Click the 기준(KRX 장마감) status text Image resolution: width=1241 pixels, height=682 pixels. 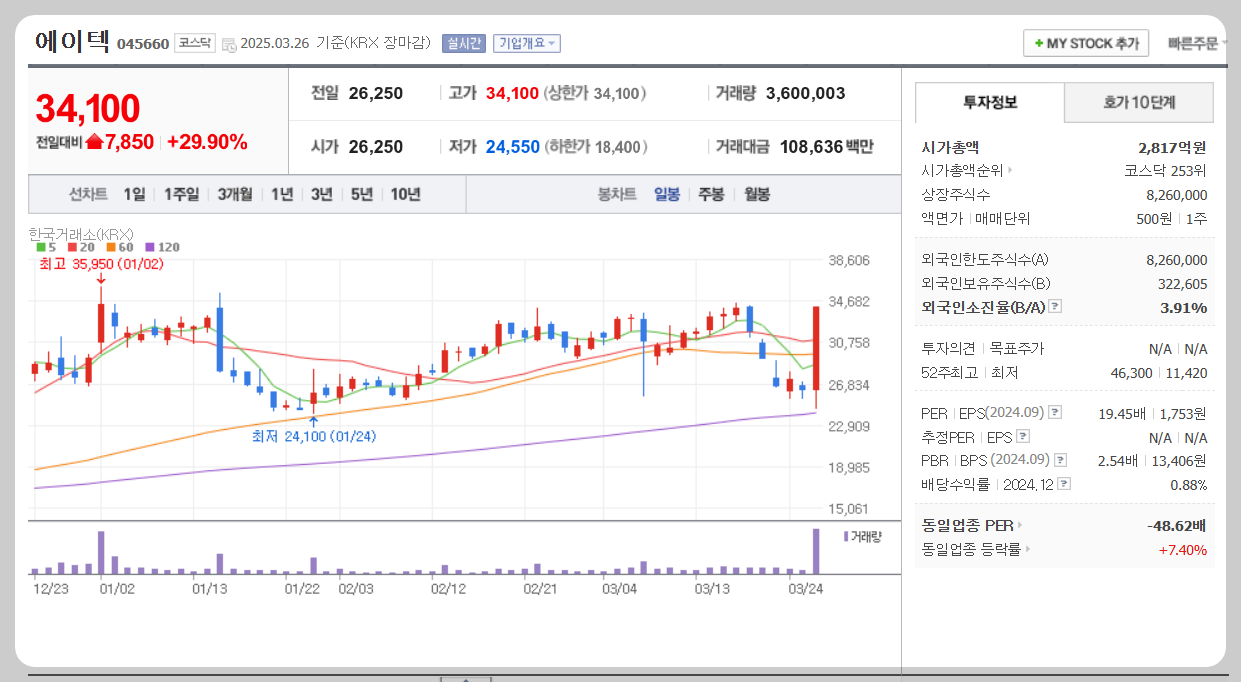point(374,43)
